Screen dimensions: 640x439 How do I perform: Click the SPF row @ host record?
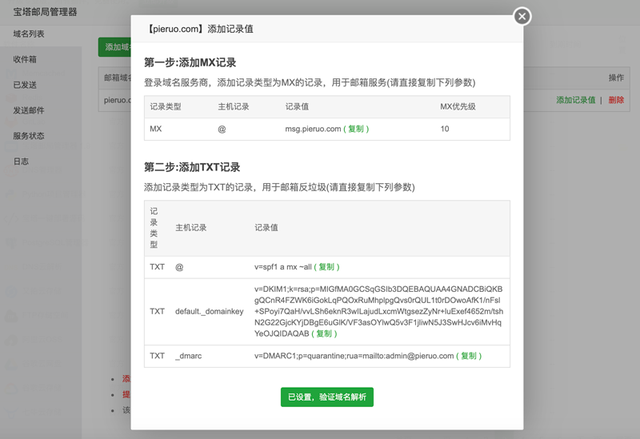pyautogui.click(x=179, y=267)
